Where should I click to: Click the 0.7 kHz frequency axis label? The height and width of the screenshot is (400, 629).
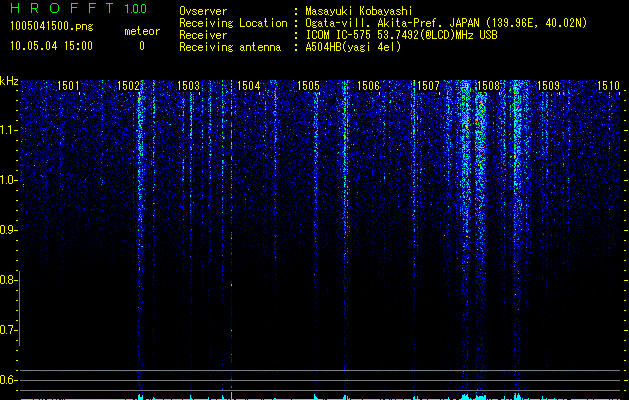(8, 330)
